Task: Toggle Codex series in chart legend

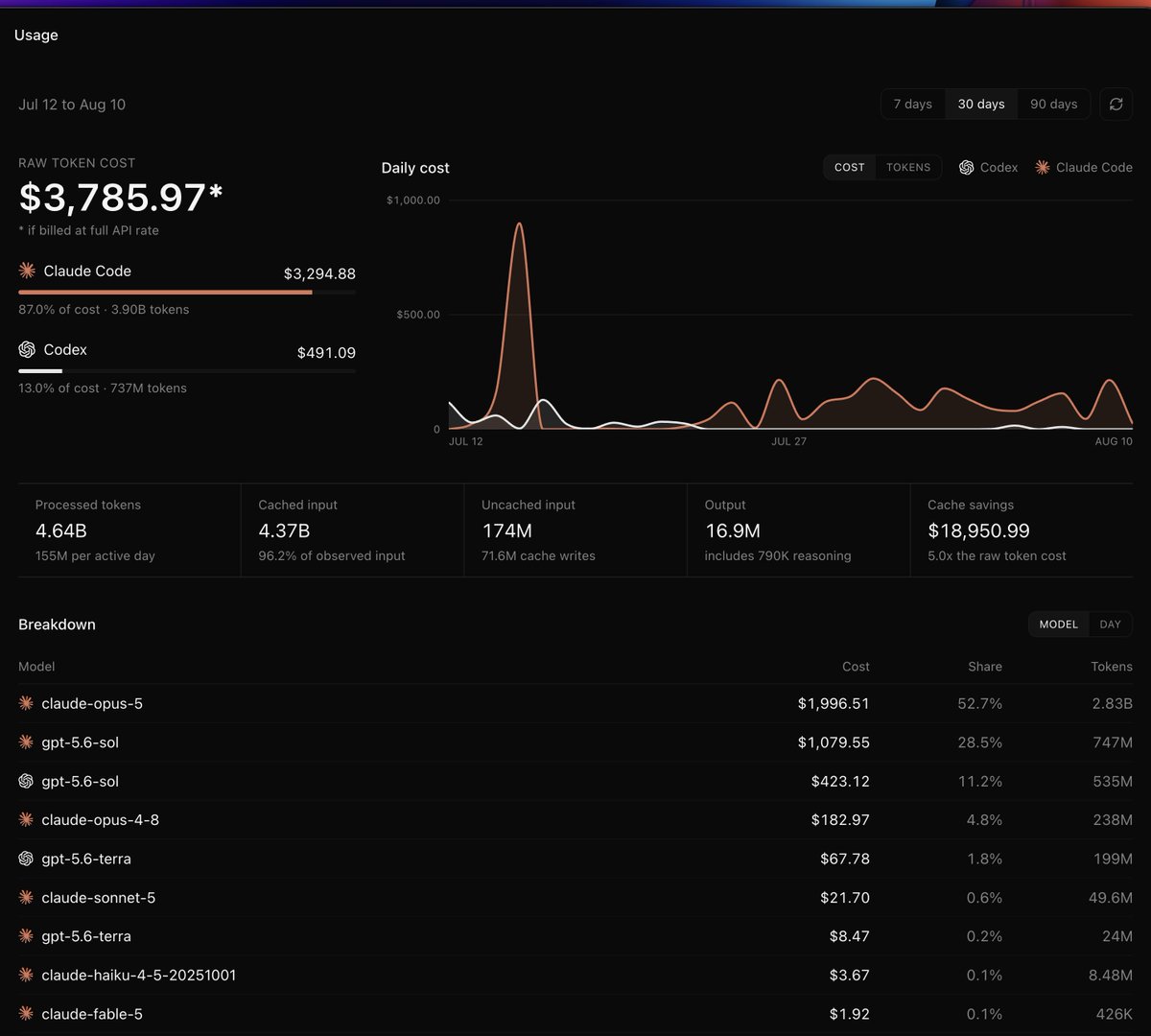Action: click(988, 167)
